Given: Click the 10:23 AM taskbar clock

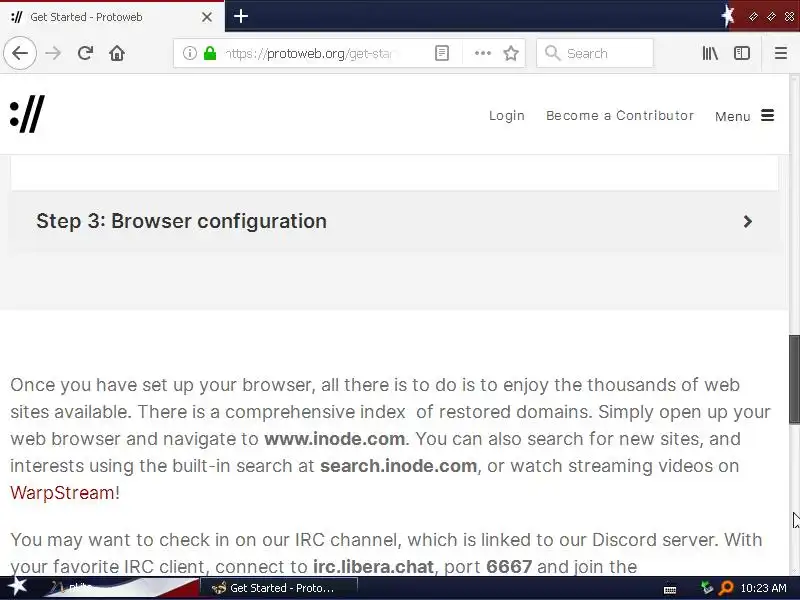Looking at the screenshot, I should click(763, 588).
